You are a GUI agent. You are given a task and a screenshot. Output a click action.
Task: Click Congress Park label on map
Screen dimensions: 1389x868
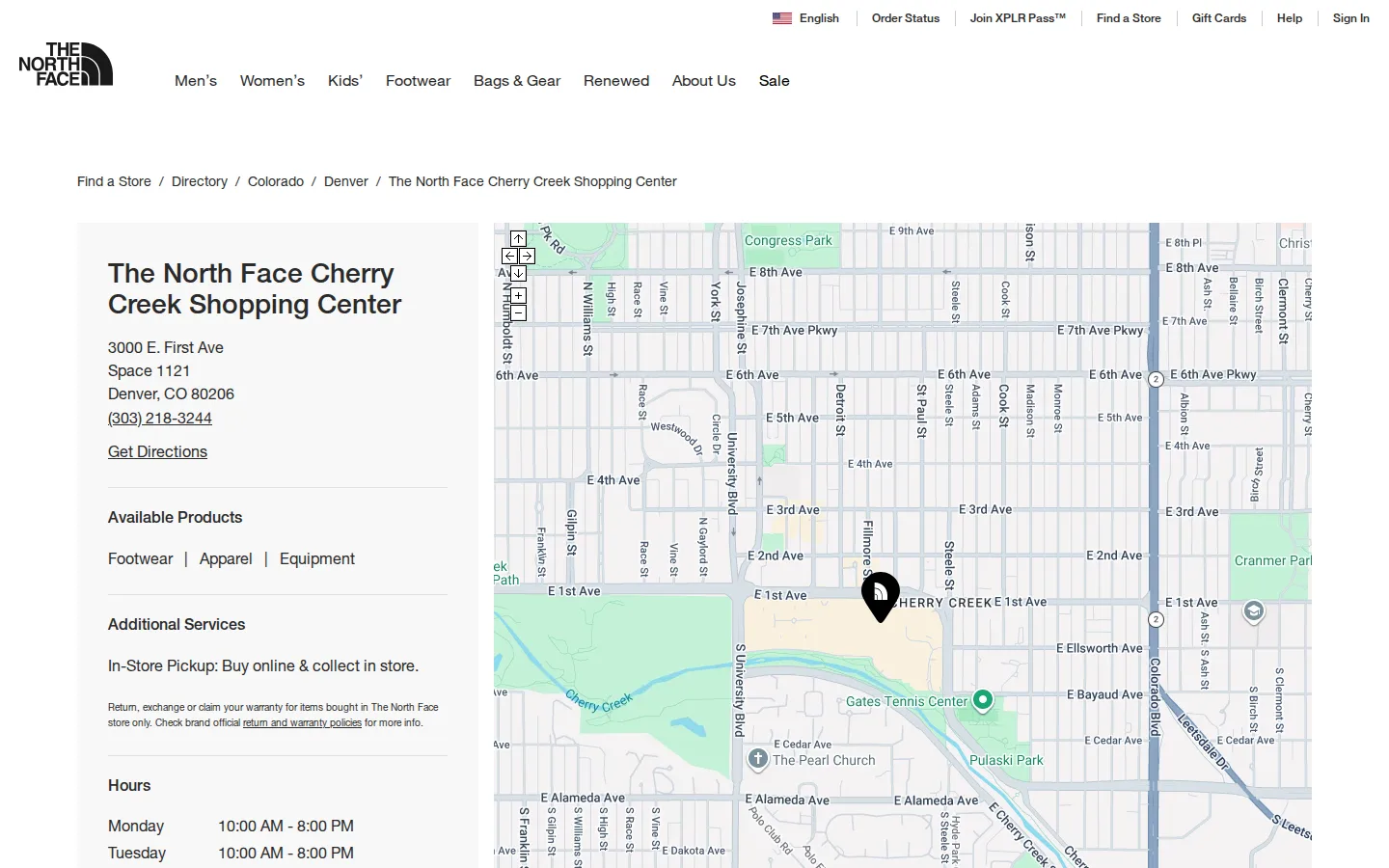788,240
